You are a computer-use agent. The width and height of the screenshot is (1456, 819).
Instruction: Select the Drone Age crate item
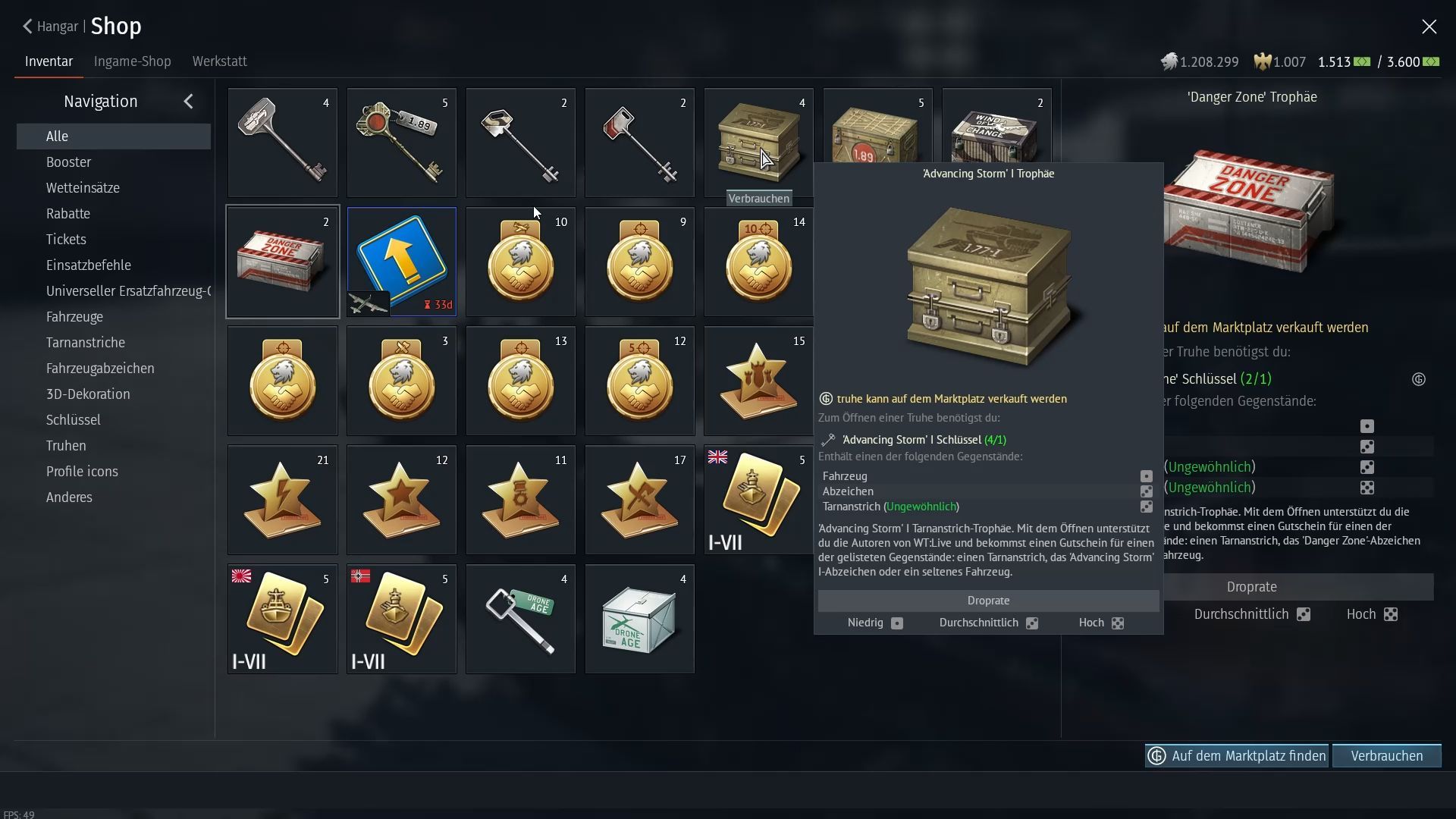[x=639, y=619]
